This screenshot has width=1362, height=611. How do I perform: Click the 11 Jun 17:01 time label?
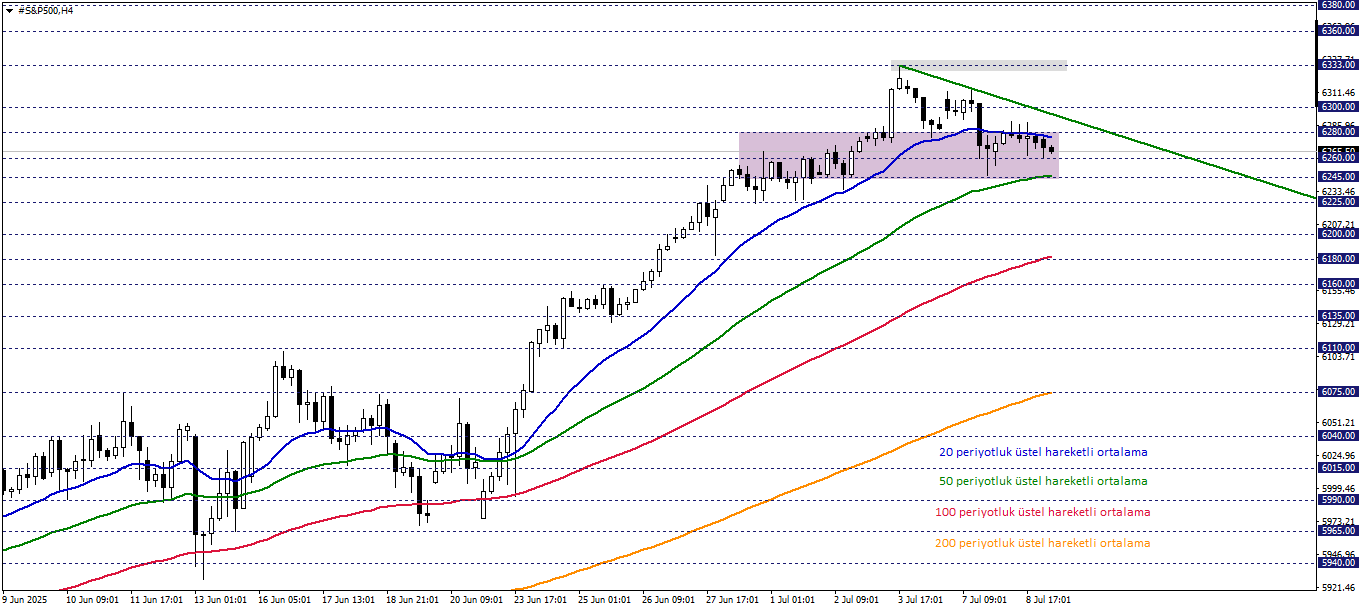click(x=156, y=601)
